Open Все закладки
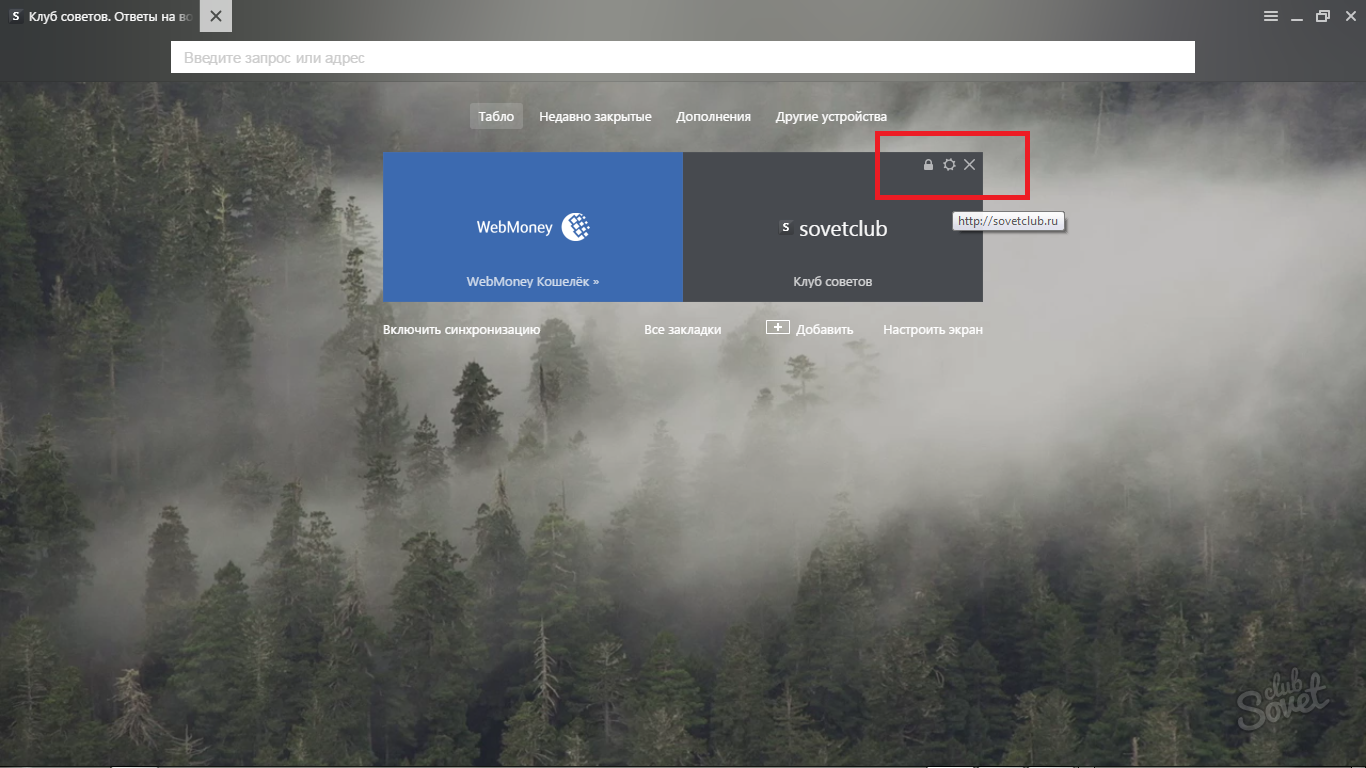 (682, 330)
